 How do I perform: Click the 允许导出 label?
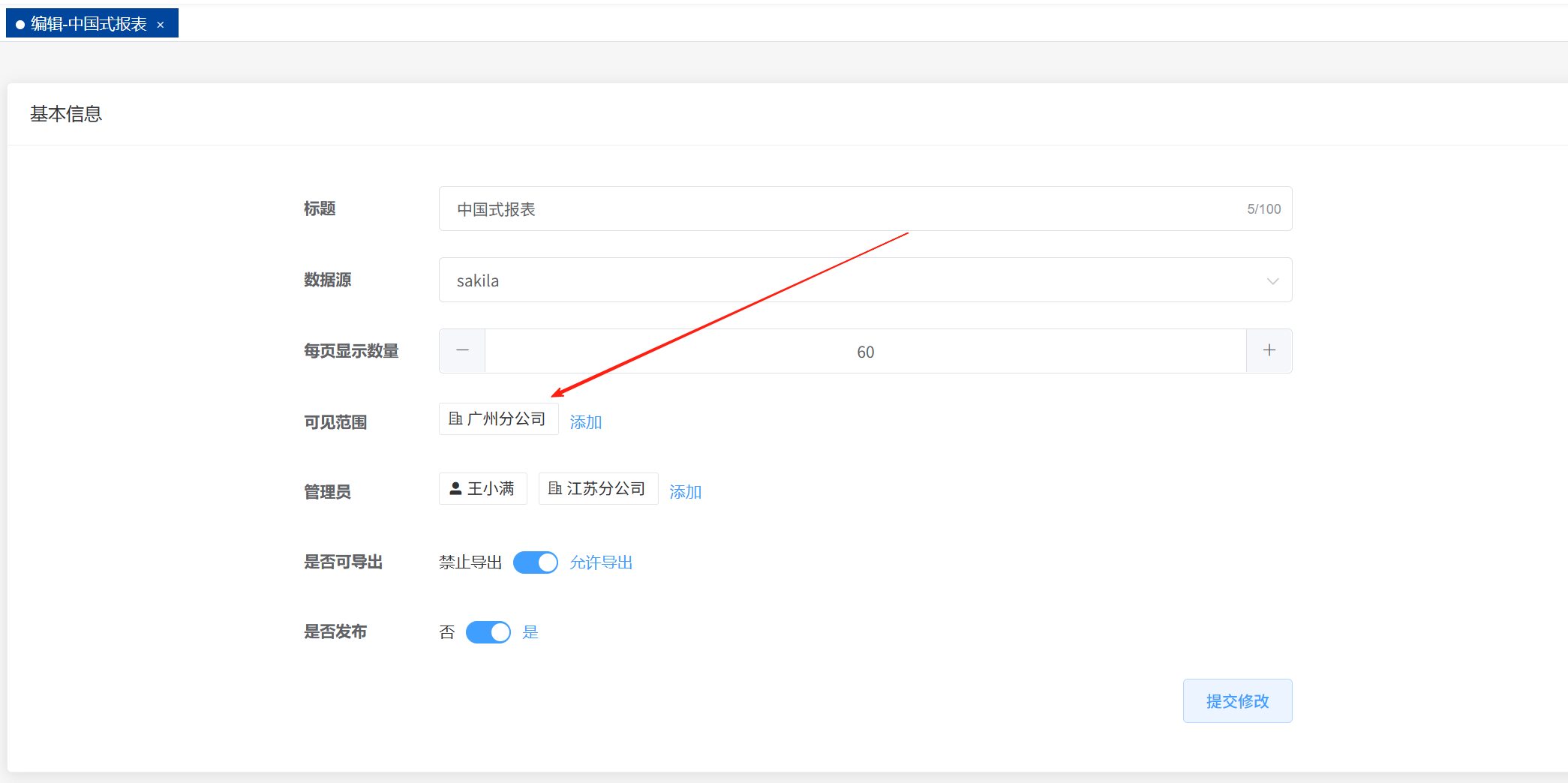tap(601, 562)
